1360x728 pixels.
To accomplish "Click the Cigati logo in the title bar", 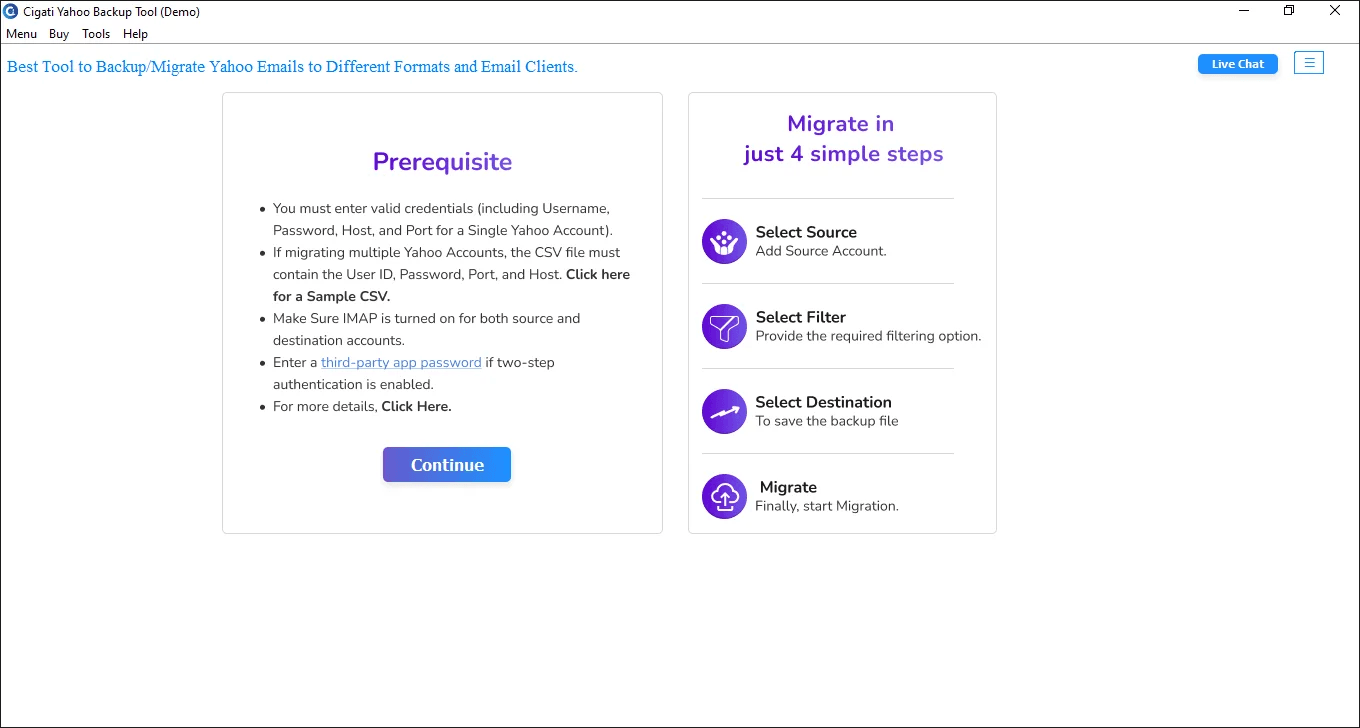I will (11, 11).
